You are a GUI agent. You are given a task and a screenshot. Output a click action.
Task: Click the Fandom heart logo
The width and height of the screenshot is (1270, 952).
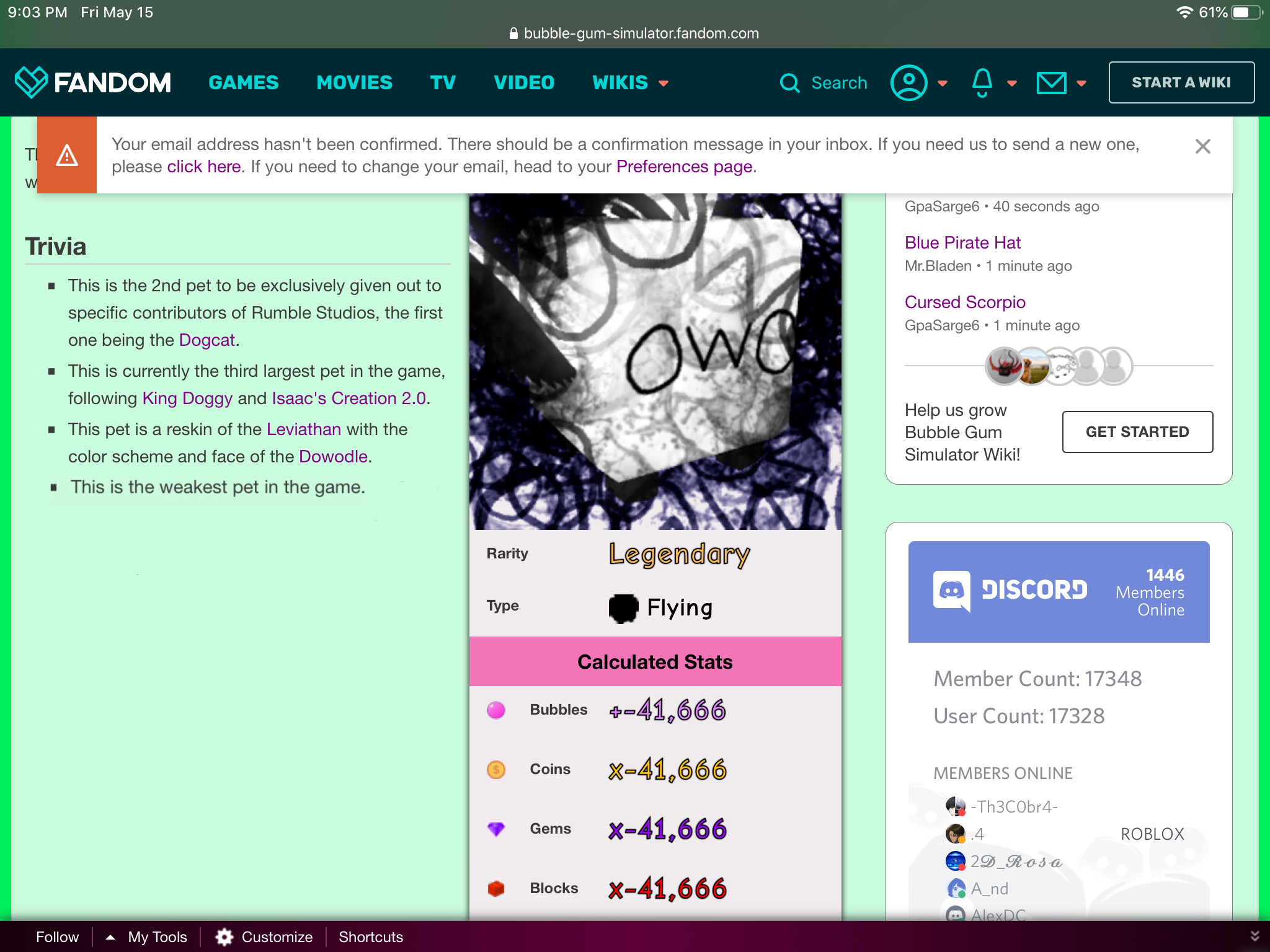pyautogui.click(x=31, y=82)
